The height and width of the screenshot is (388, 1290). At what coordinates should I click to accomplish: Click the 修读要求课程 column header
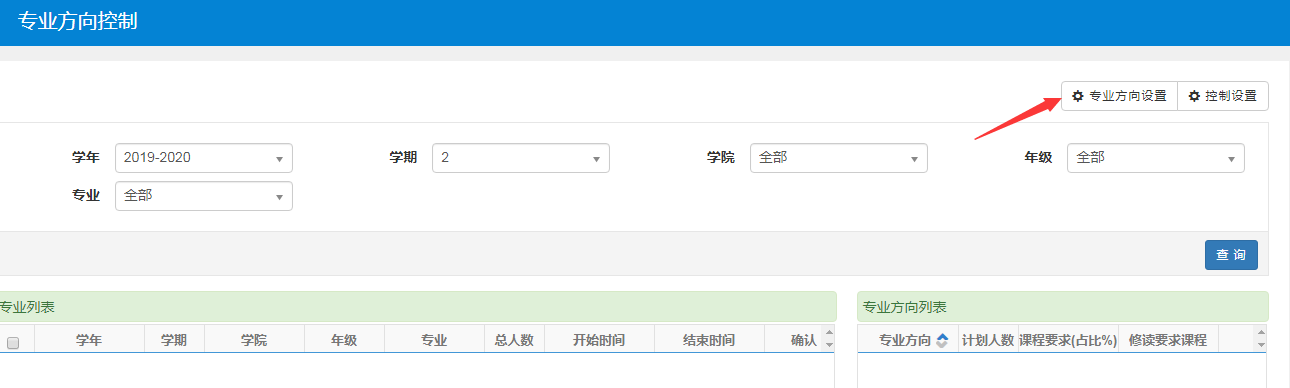point(1168,340)
